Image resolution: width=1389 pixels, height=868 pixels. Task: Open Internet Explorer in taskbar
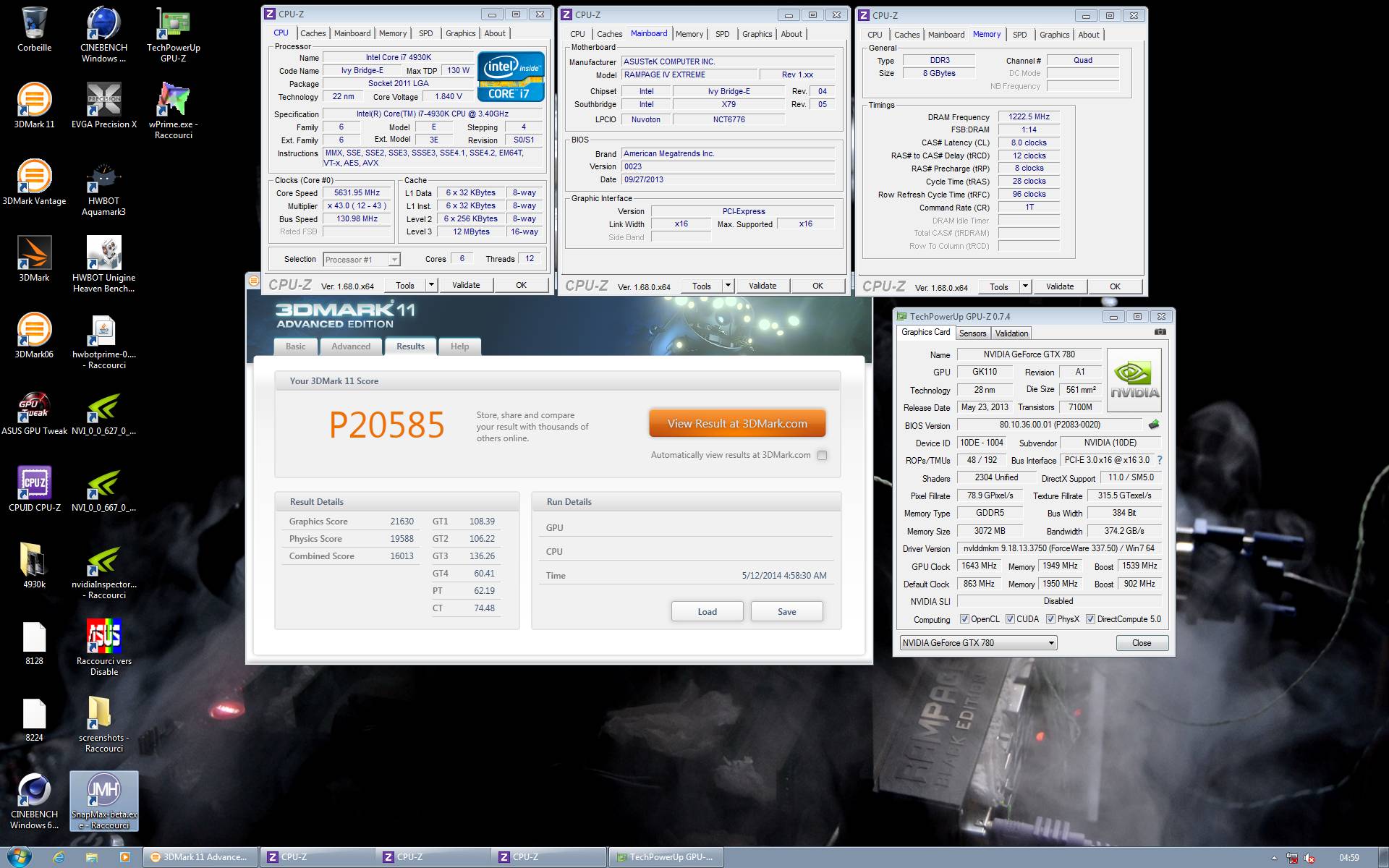tap(59, 857)
